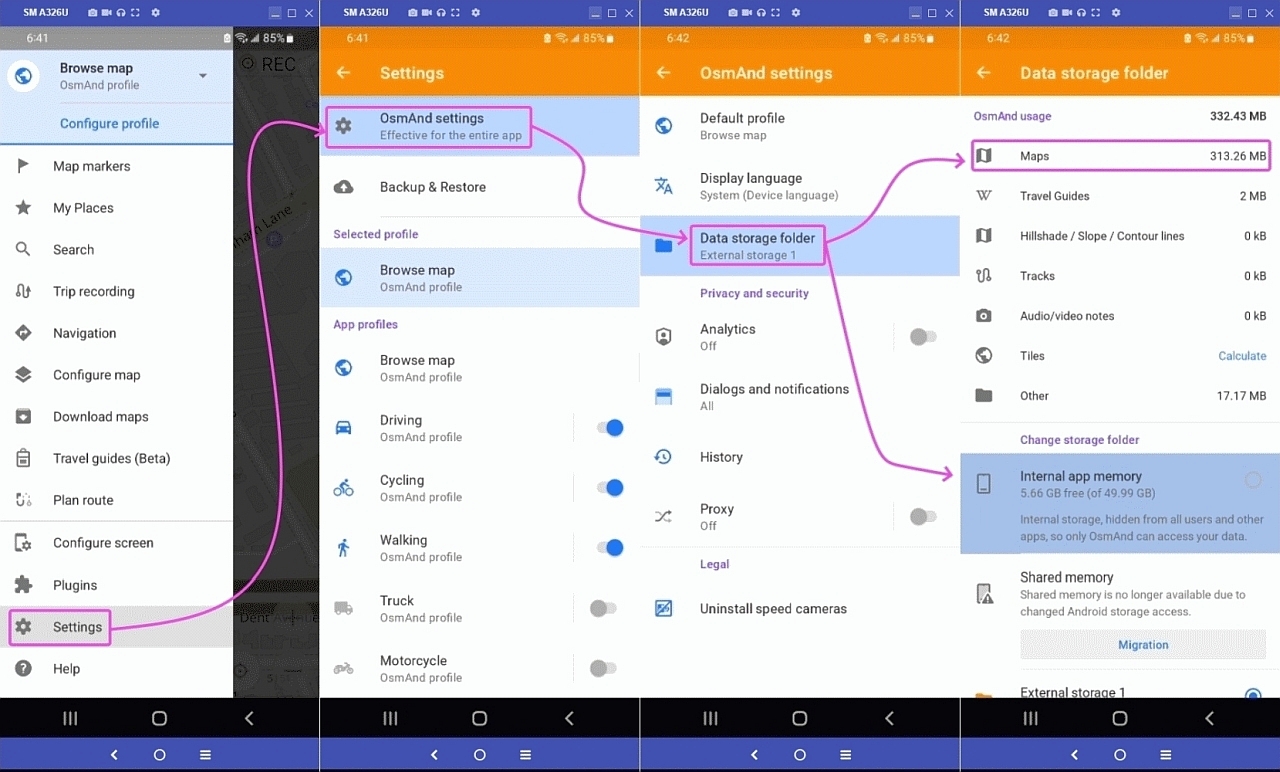Screen dimensions: 1280x772
Task: Click the Map markers flag icon
Action: point(23,166)
